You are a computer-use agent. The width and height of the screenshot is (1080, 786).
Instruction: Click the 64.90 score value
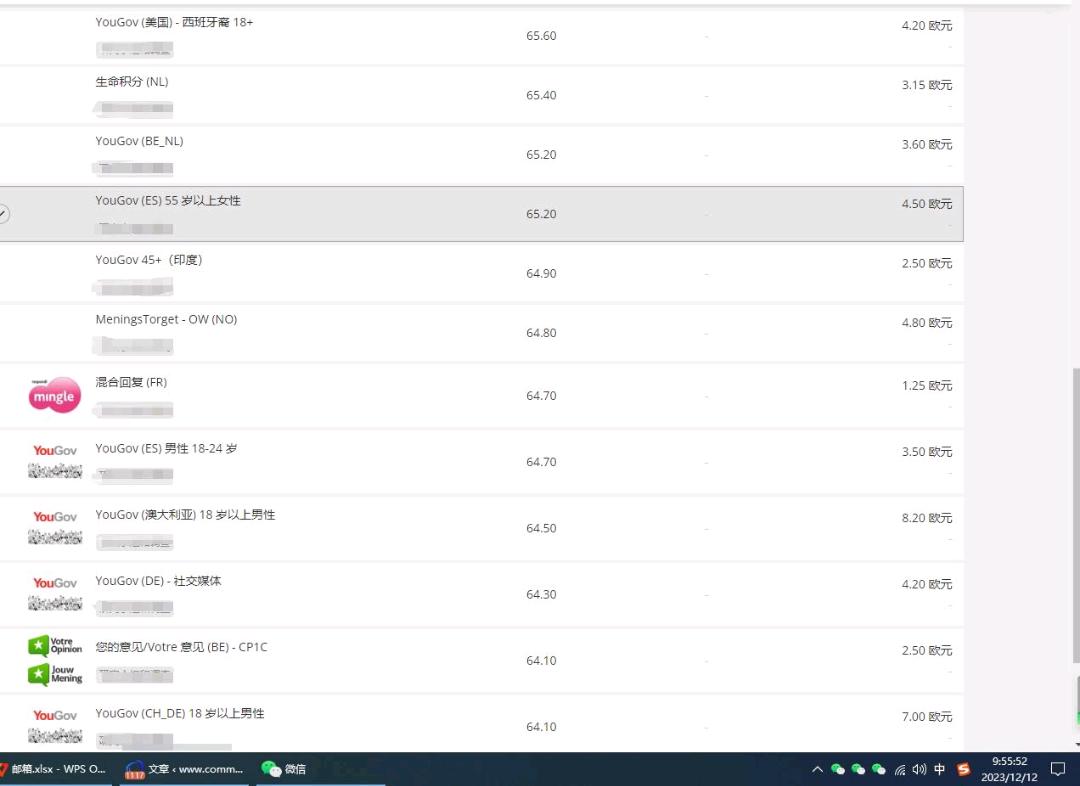[x=541, y=273]
